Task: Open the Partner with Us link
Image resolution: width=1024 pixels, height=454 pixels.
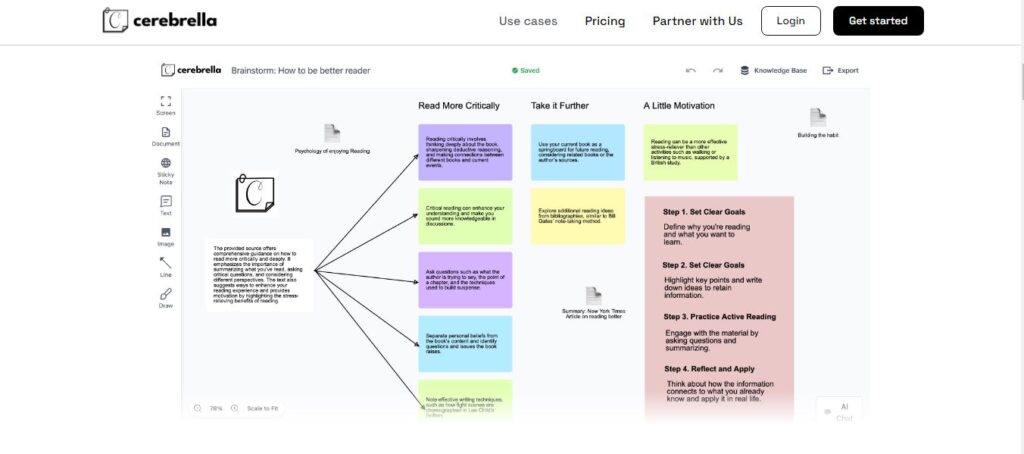Action: [697, 21]
